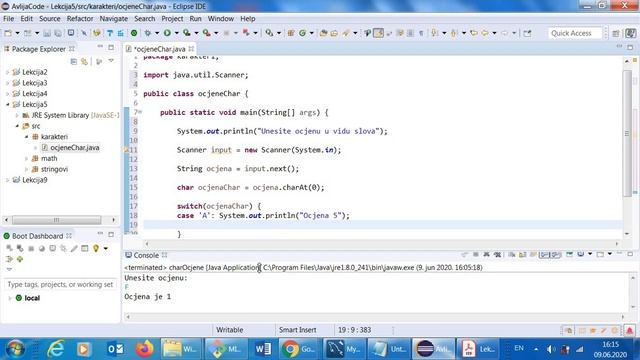Screen dimensions: 640x360
Task: Open the Run button dropdown arrow
Action: point(177,33)
